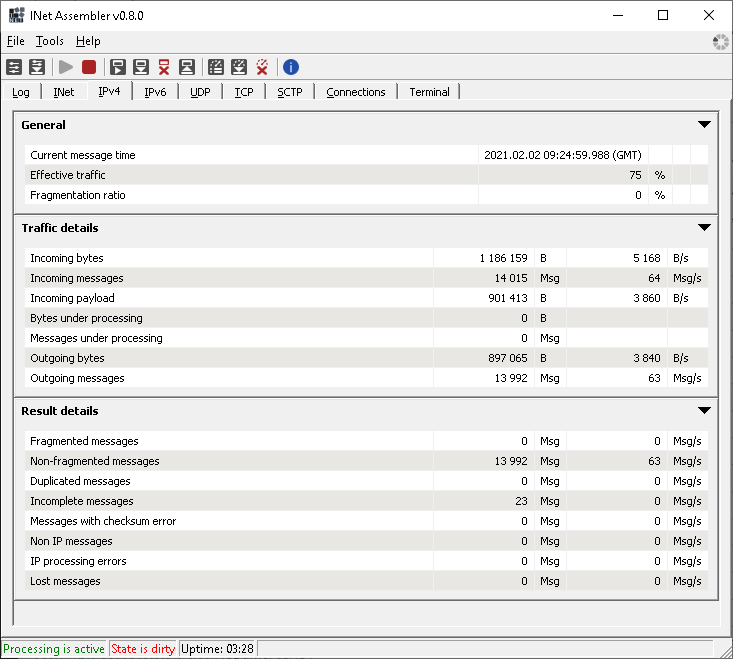733x659 pixels.
Task: Select the Outgoing messages row label
Action: 77,379
